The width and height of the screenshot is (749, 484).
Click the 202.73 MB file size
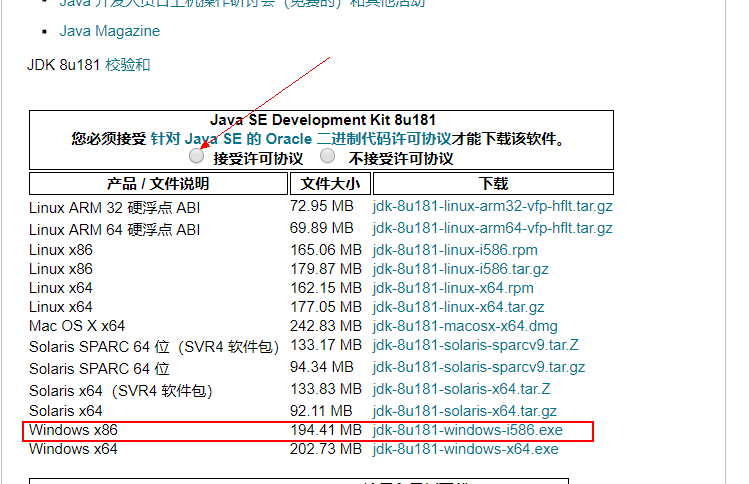pyautogui.click(x=326, y=449)
